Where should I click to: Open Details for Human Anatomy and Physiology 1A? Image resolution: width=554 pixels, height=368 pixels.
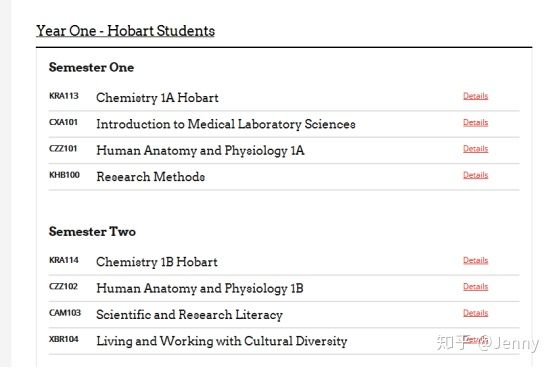pyautogui.click(x=475, y=149)
